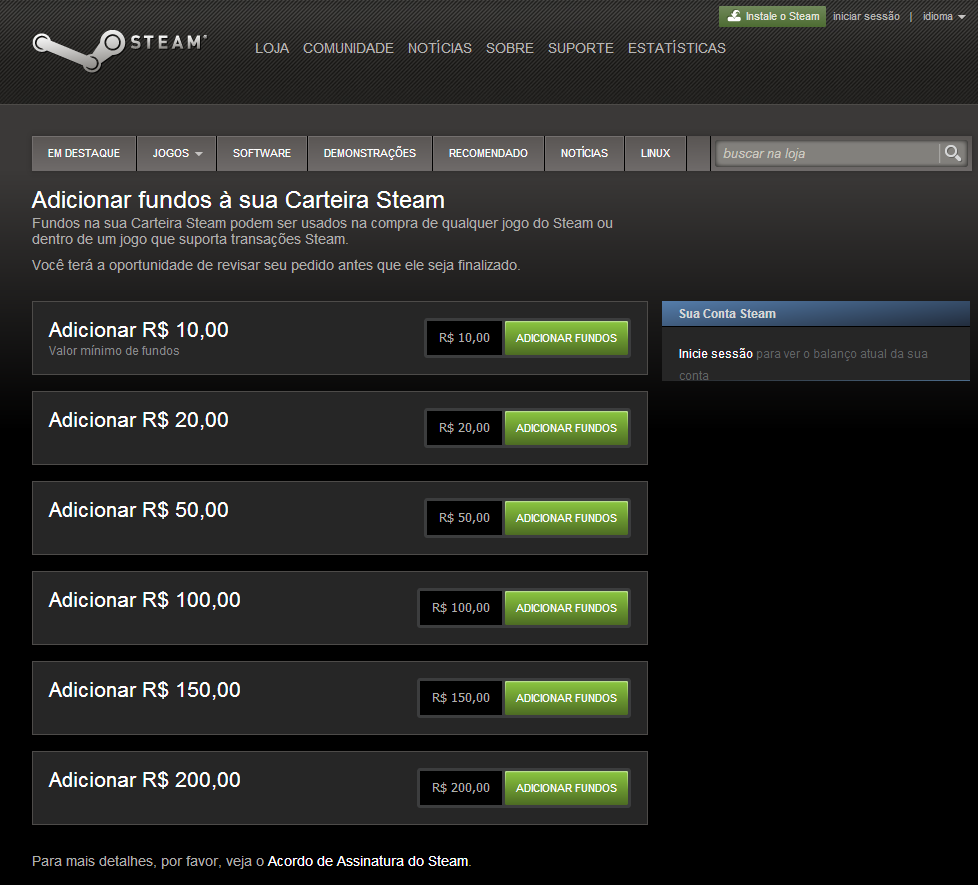Click the search magnifier icon
This screenshot has height=885, width=978.
point(952,153)
